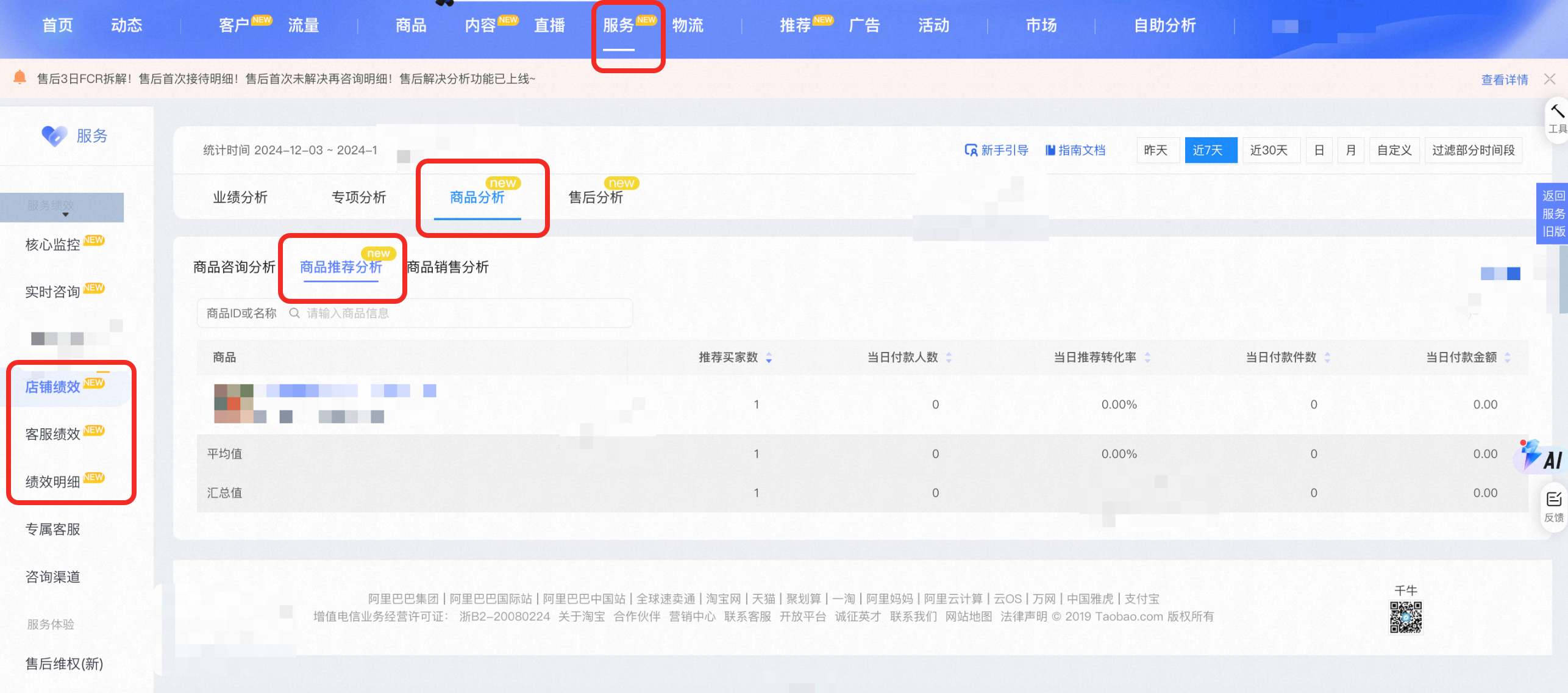Click the search magnifier icon
The height and width of the screenshot is (693, 1568).
pyautogui.click(x=294, y=313)
